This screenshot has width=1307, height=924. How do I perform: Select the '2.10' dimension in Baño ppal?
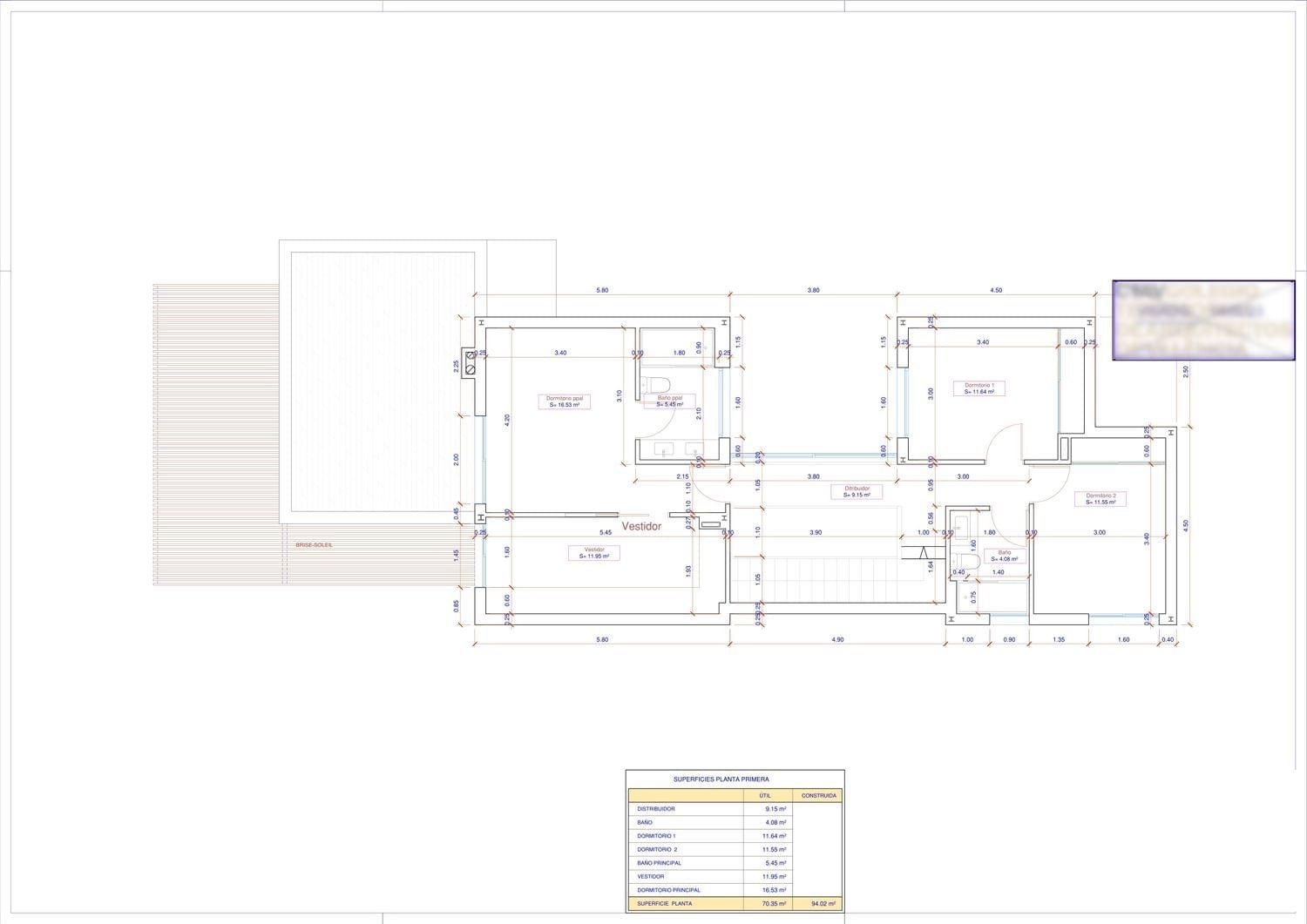pos(699,413)
